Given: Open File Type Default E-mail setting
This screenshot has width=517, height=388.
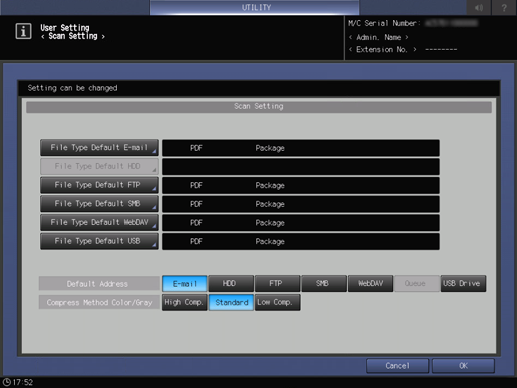Looking at the screenshot, I should 99,148.
